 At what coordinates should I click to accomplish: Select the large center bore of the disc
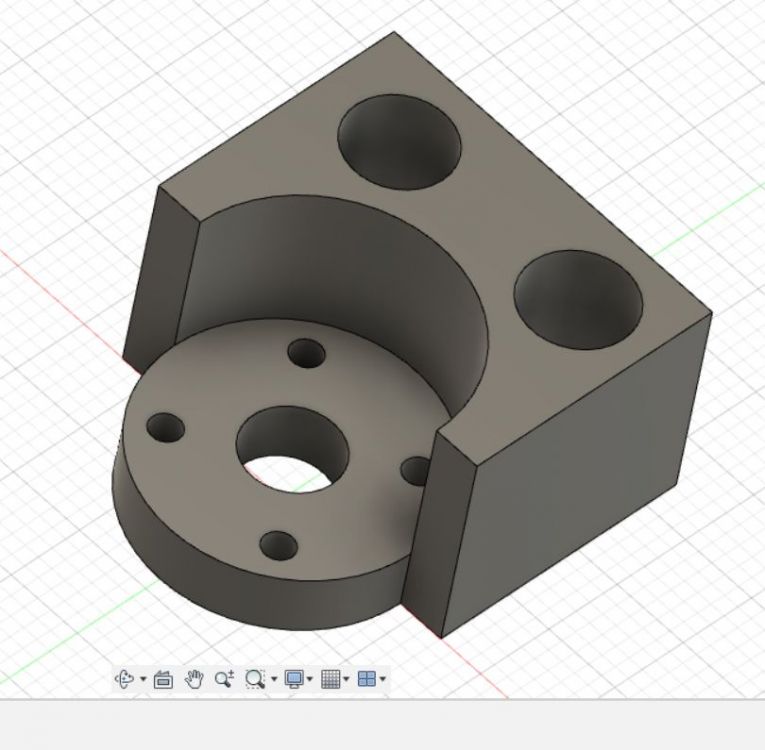(293, 449)
